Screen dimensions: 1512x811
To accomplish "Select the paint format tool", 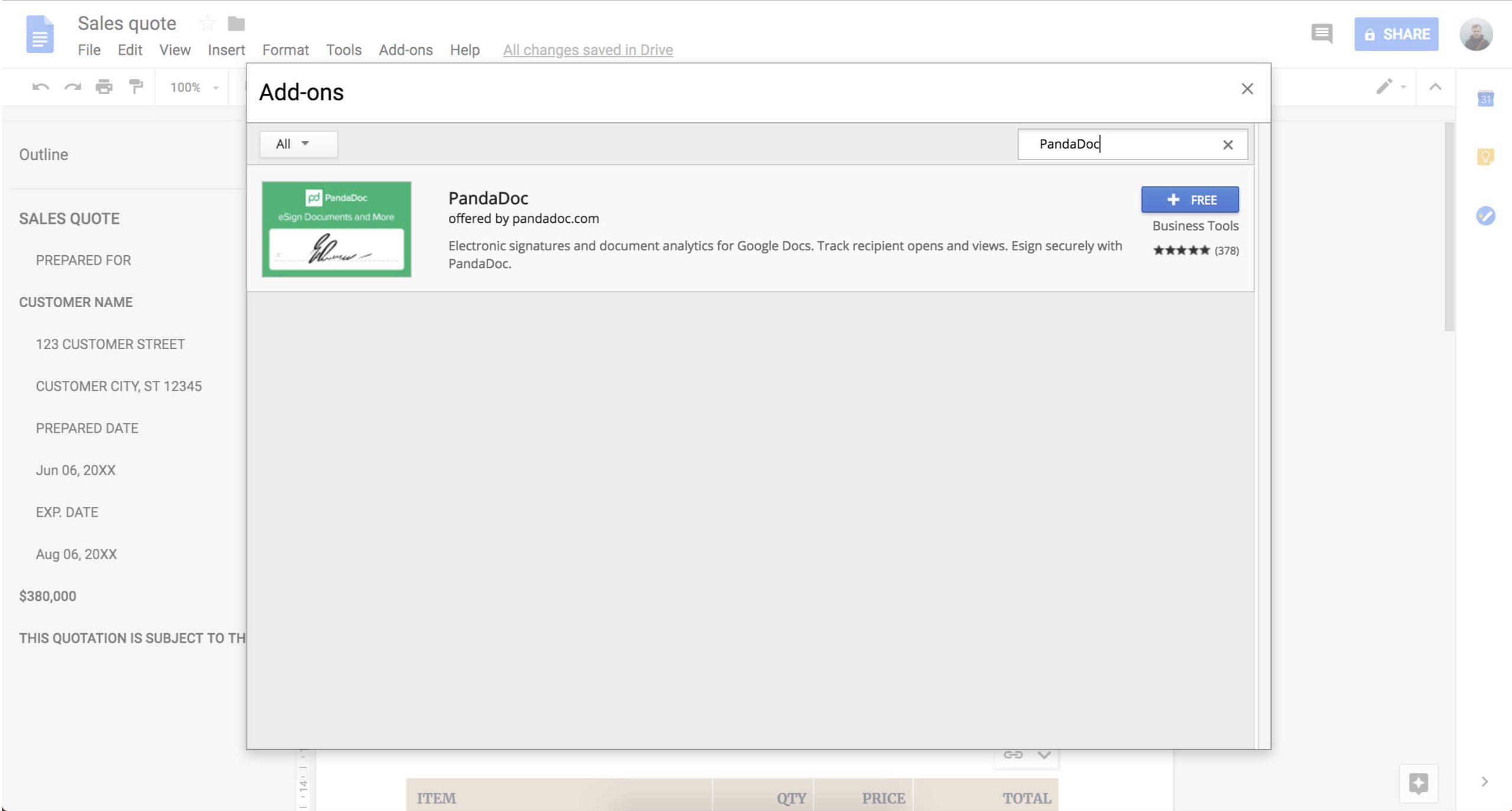I will [x=136, y=87].
